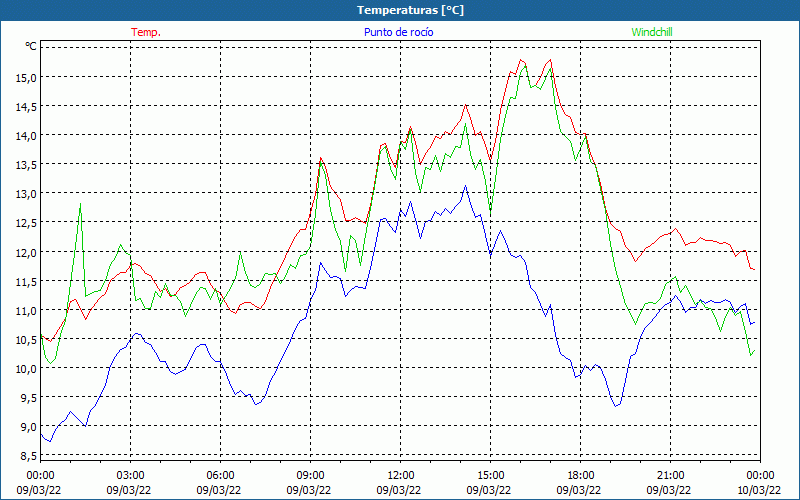Click the 12,0 y-axis value
The height and width of the screenshot is (500, 800).
point(27,252)
